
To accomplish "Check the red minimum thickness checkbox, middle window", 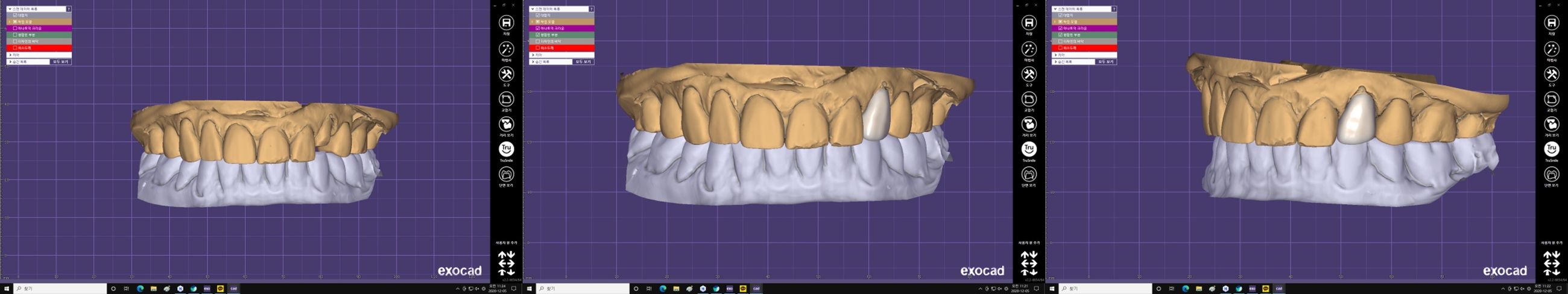I will [x=538, y=48].
